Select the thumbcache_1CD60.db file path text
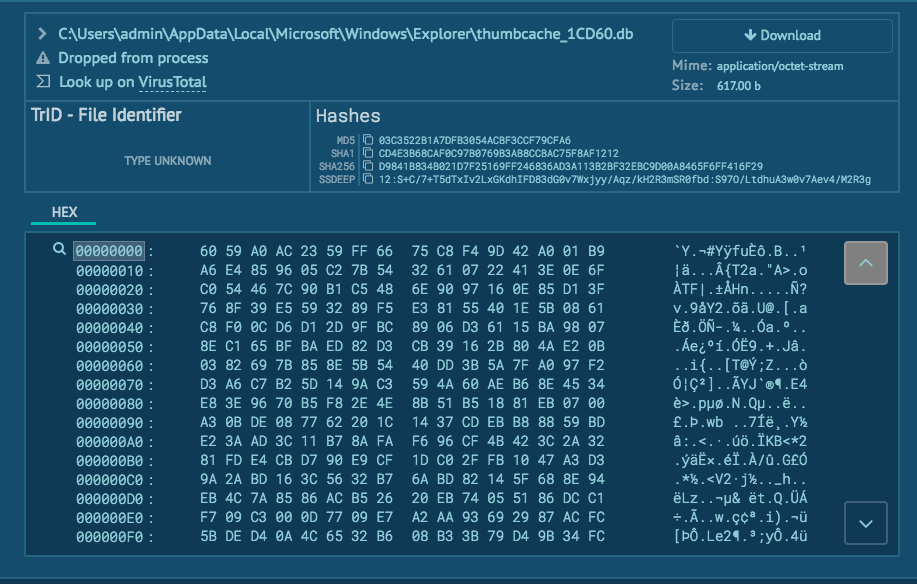Screen dimensions: 917x584 coord(345,34)
